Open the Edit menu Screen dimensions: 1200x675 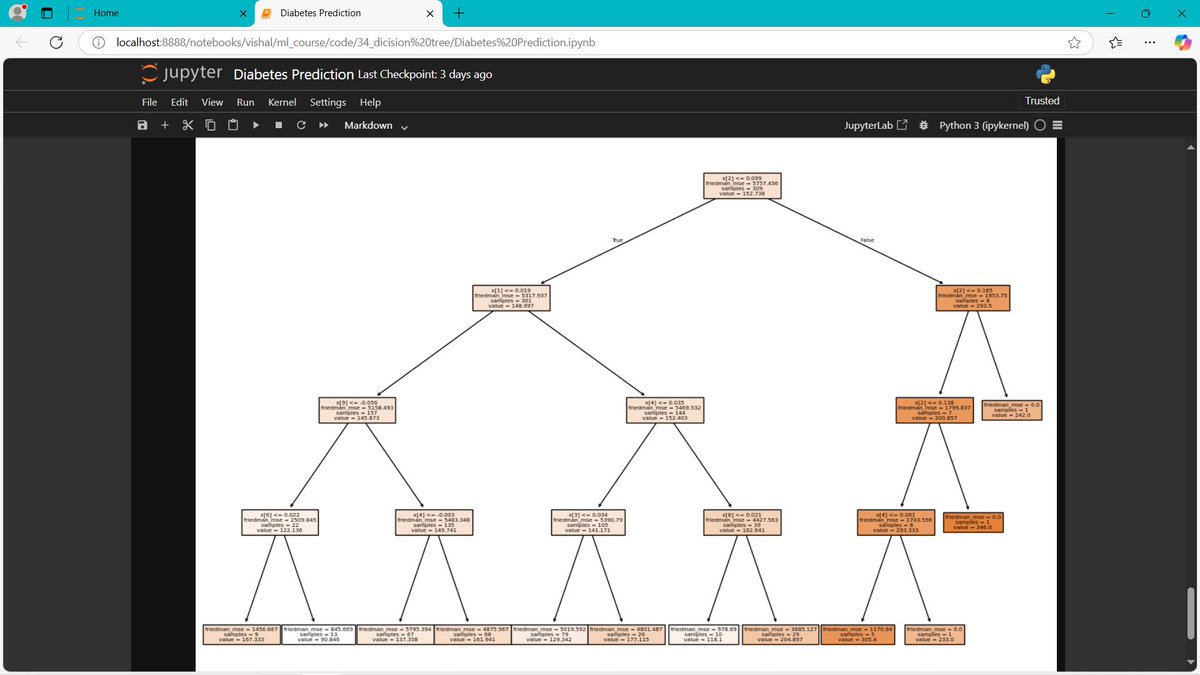point(179,102)
